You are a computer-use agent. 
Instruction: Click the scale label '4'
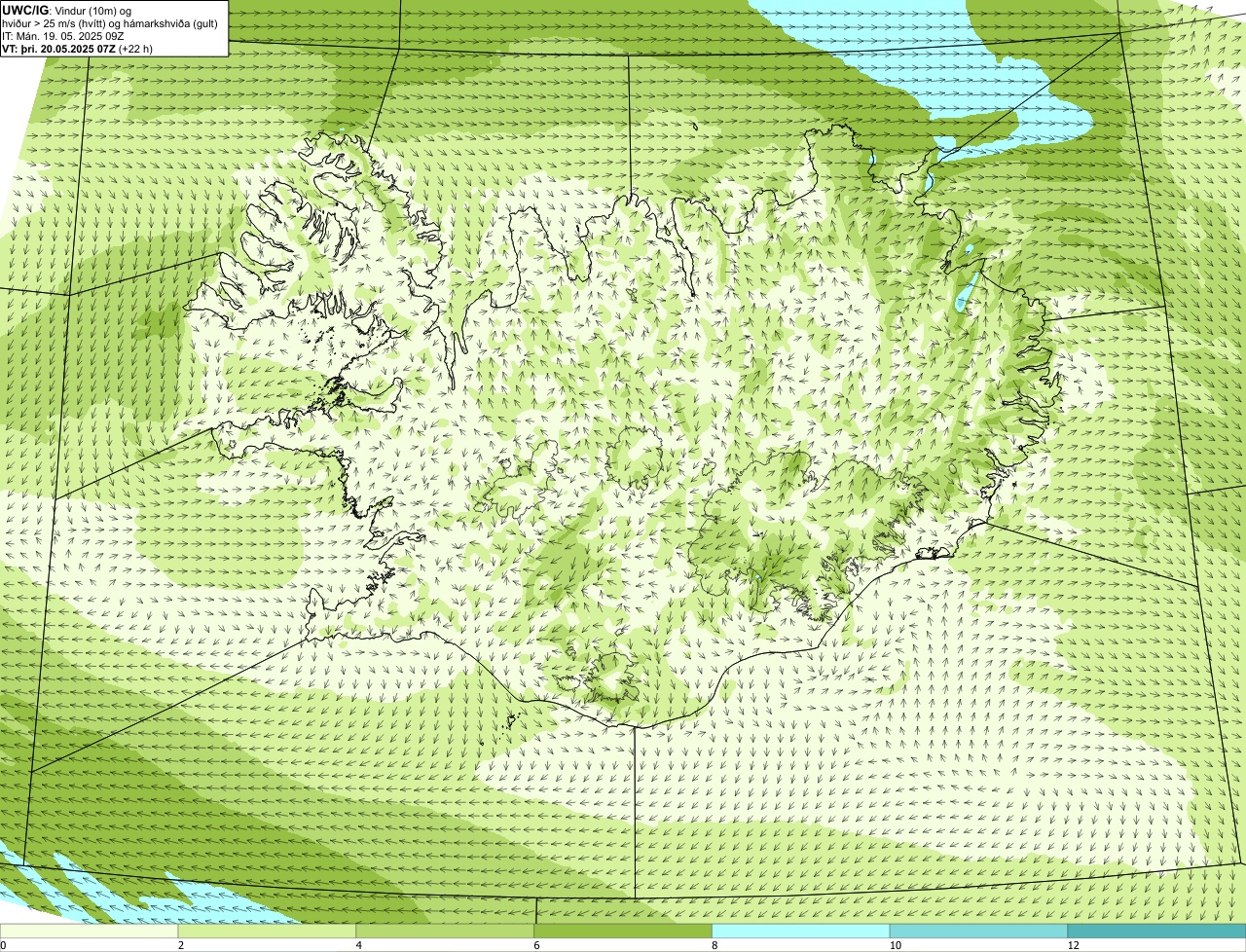coord(359,945)
